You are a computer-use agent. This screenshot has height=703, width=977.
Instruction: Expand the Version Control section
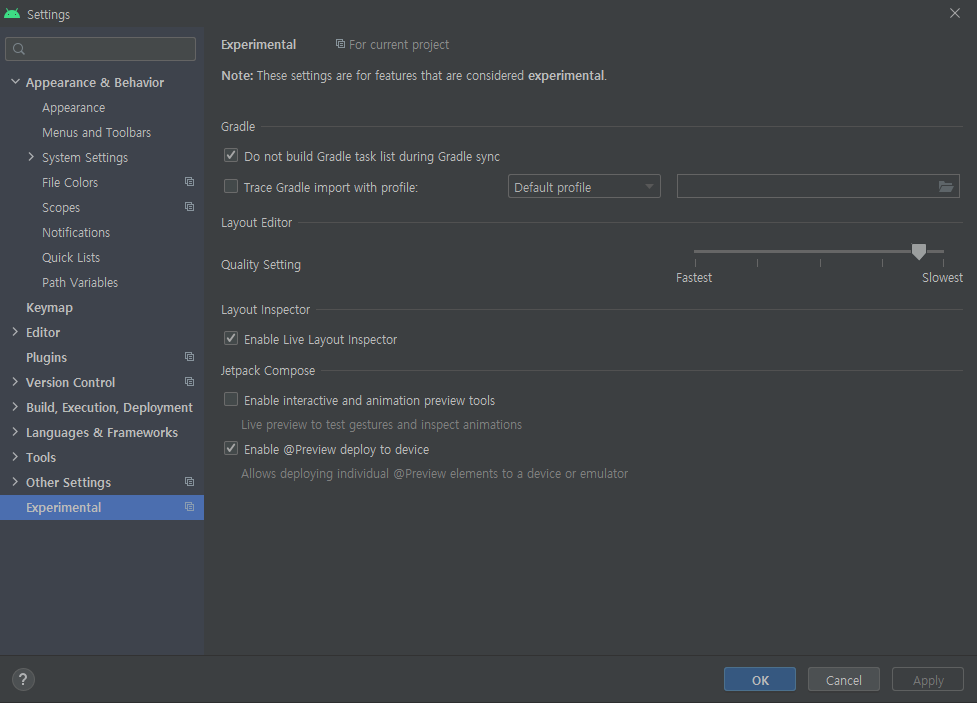pos(15,382)
